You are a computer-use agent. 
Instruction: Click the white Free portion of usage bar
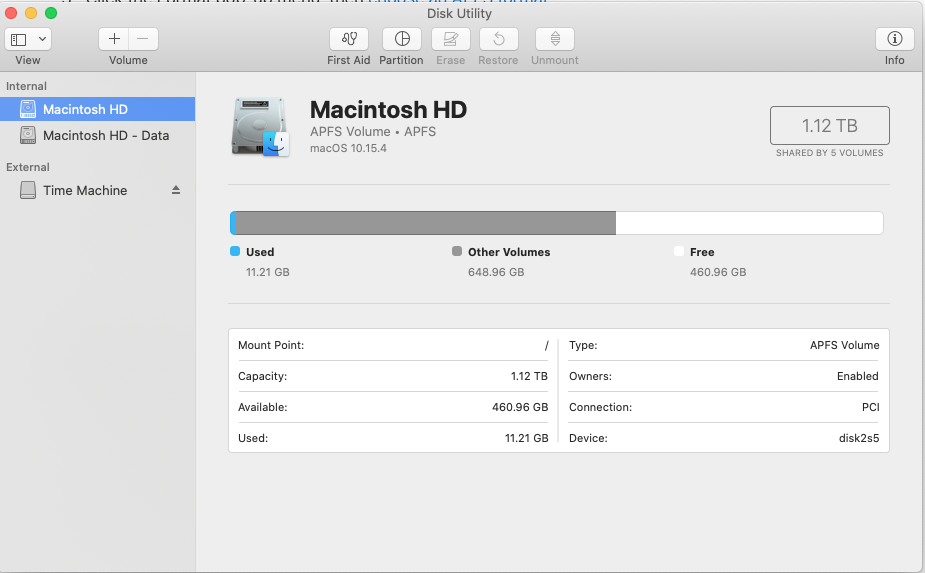[749, 223]
